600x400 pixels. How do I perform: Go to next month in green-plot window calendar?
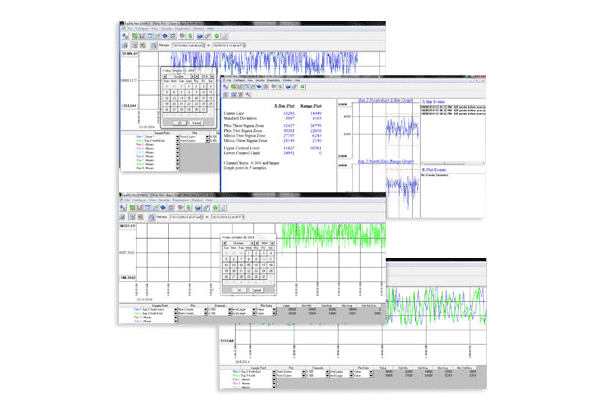coord(252,243)
